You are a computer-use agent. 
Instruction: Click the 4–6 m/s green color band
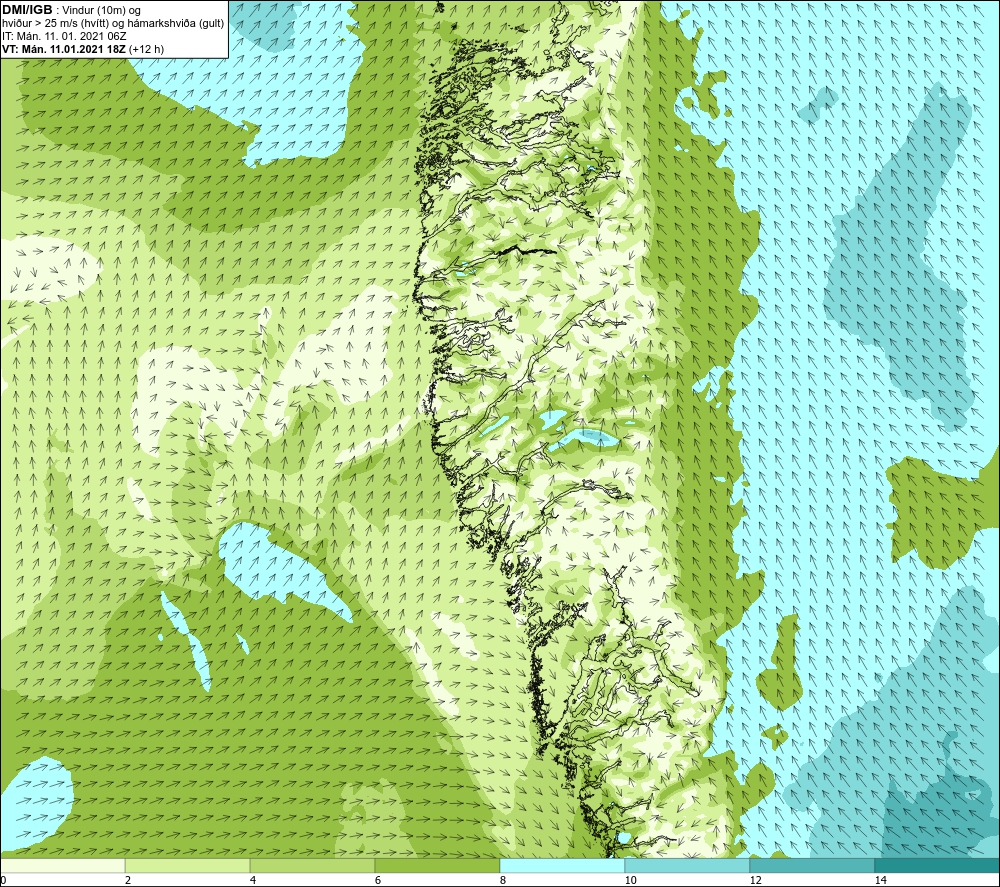coord(312,866)
